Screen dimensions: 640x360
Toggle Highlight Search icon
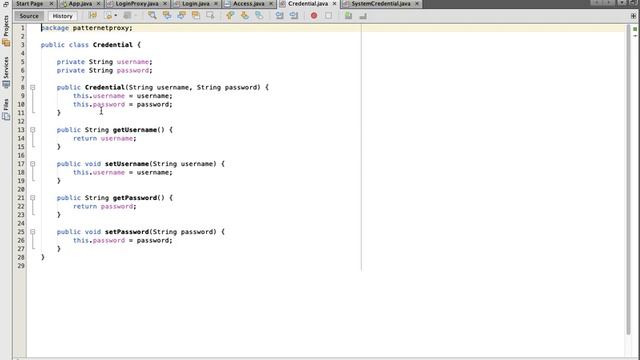click(196, 16)
